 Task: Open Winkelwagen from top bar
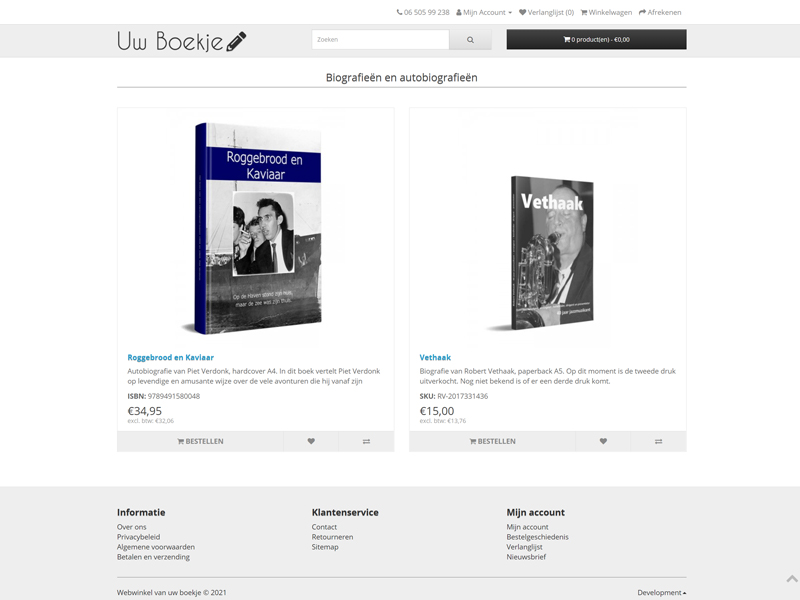606,12
